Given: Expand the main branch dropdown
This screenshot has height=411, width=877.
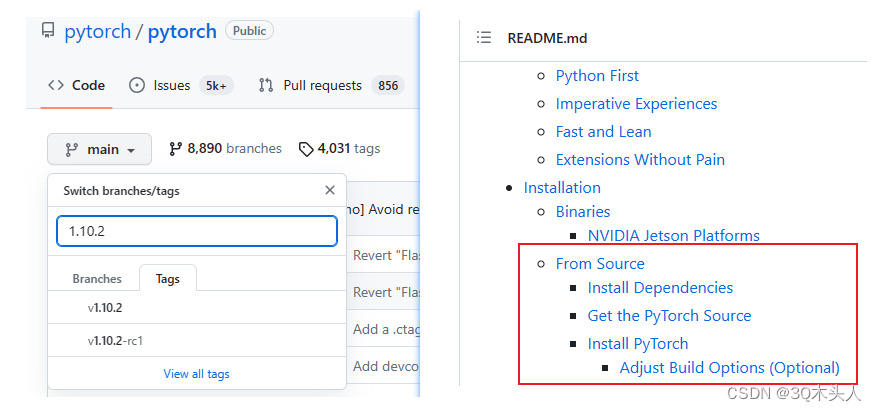Looking at the screenshot, I should pyautogui.click(x=100, y=149).
